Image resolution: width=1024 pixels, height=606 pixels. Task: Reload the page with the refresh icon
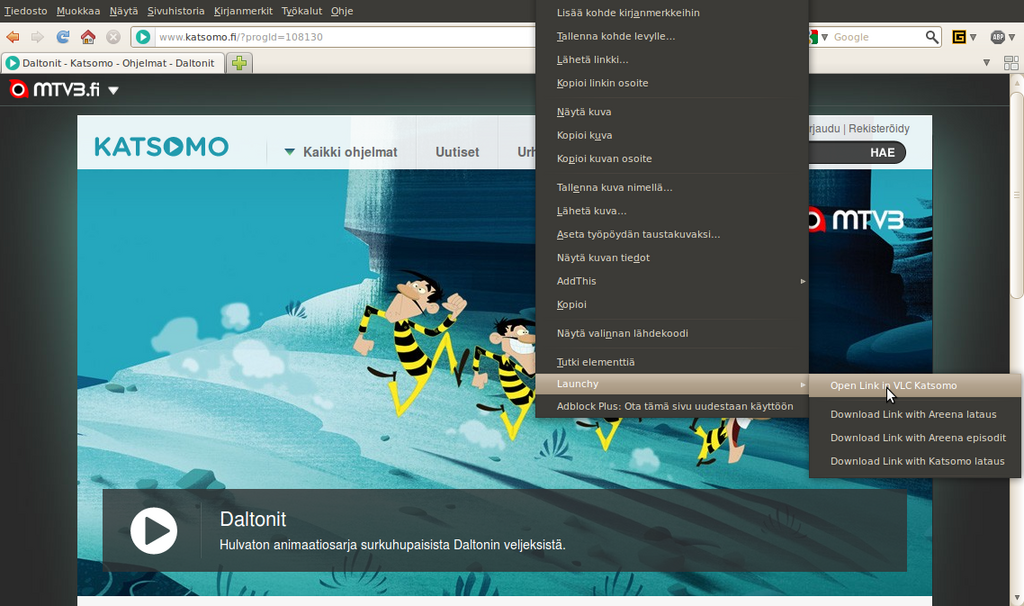click(x=63, y=37)
